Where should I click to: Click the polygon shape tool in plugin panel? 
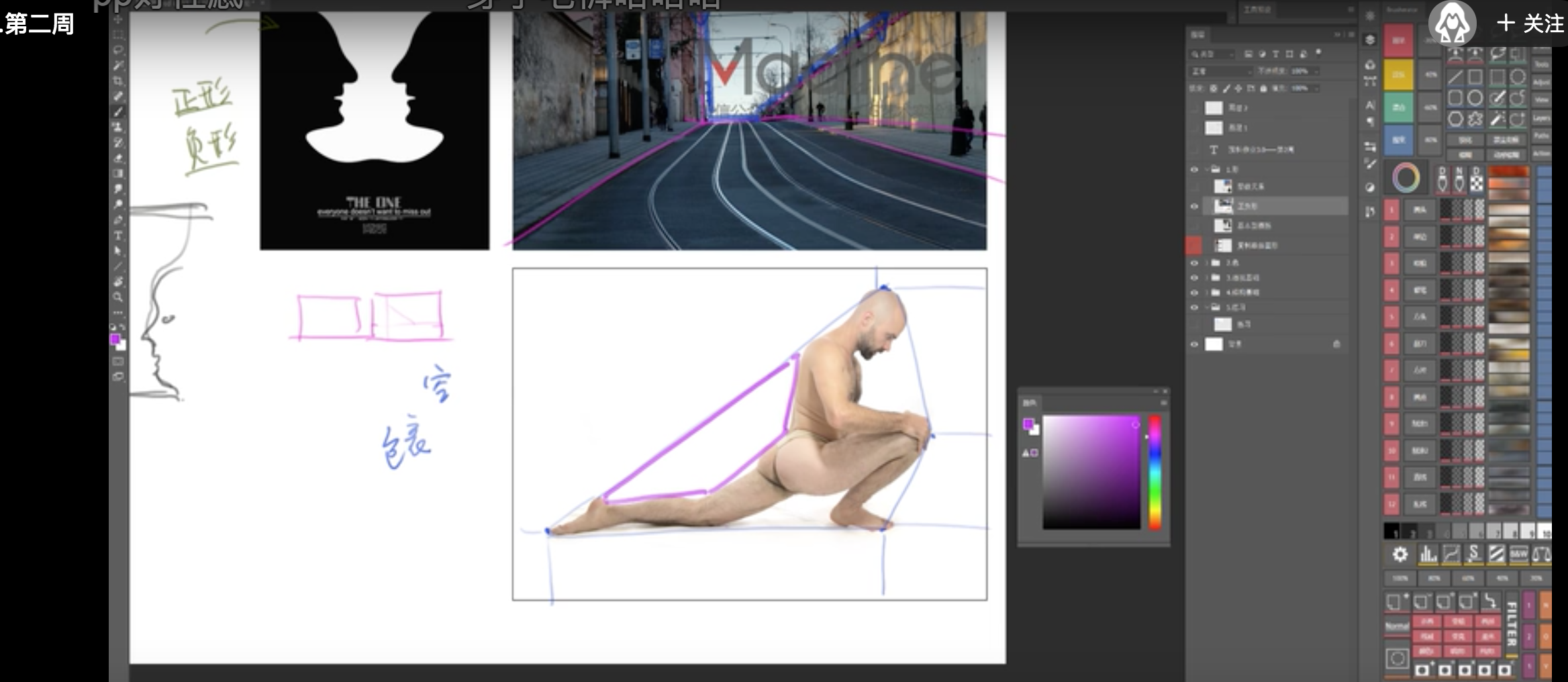tap(1455, 119)
